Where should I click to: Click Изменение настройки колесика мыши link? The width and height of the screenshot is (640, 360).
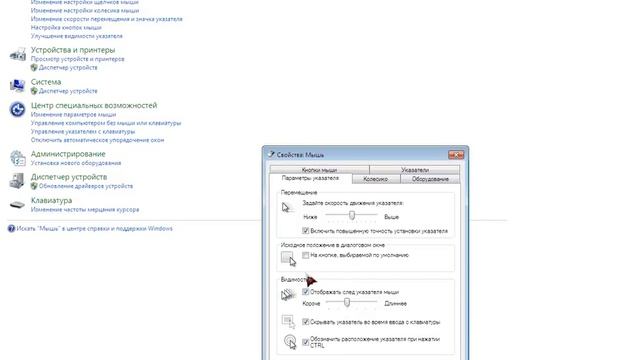point(85,11)
